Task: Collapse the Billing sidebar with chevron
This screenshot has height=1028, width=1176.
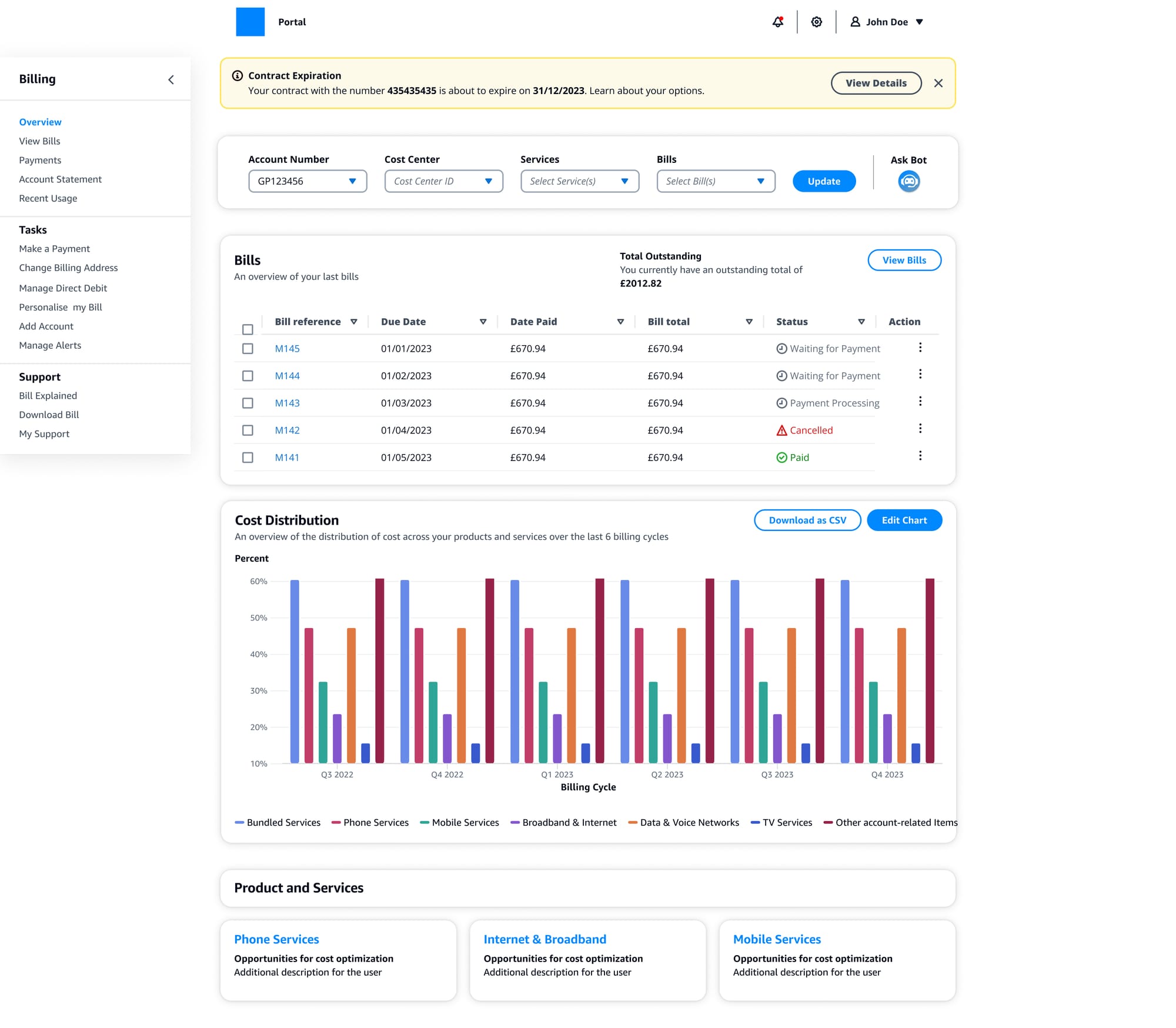Action: [x=171, y=79]
